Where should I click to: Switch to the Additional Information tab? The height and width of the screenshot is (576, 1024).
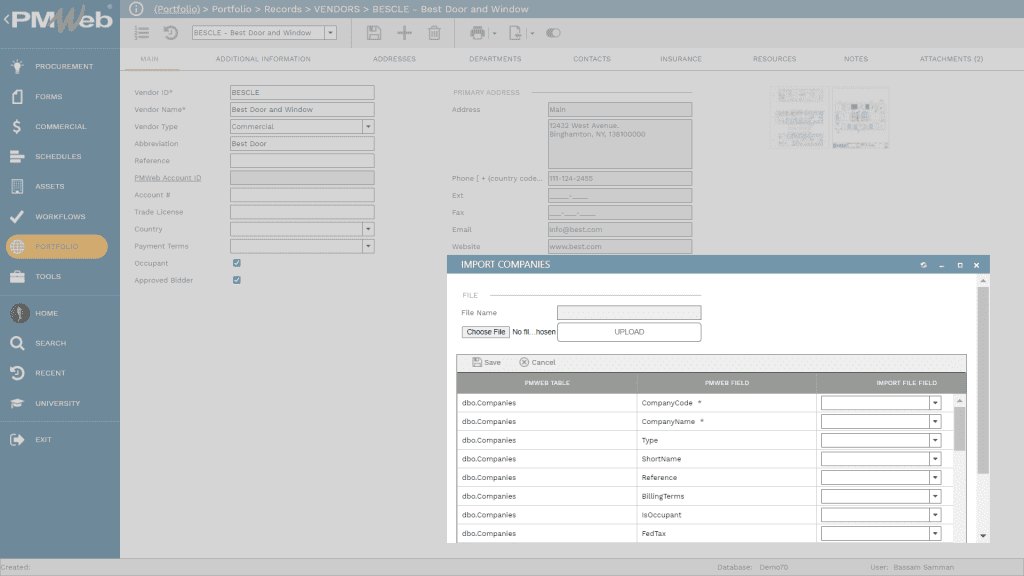click(x=263, y=59)
